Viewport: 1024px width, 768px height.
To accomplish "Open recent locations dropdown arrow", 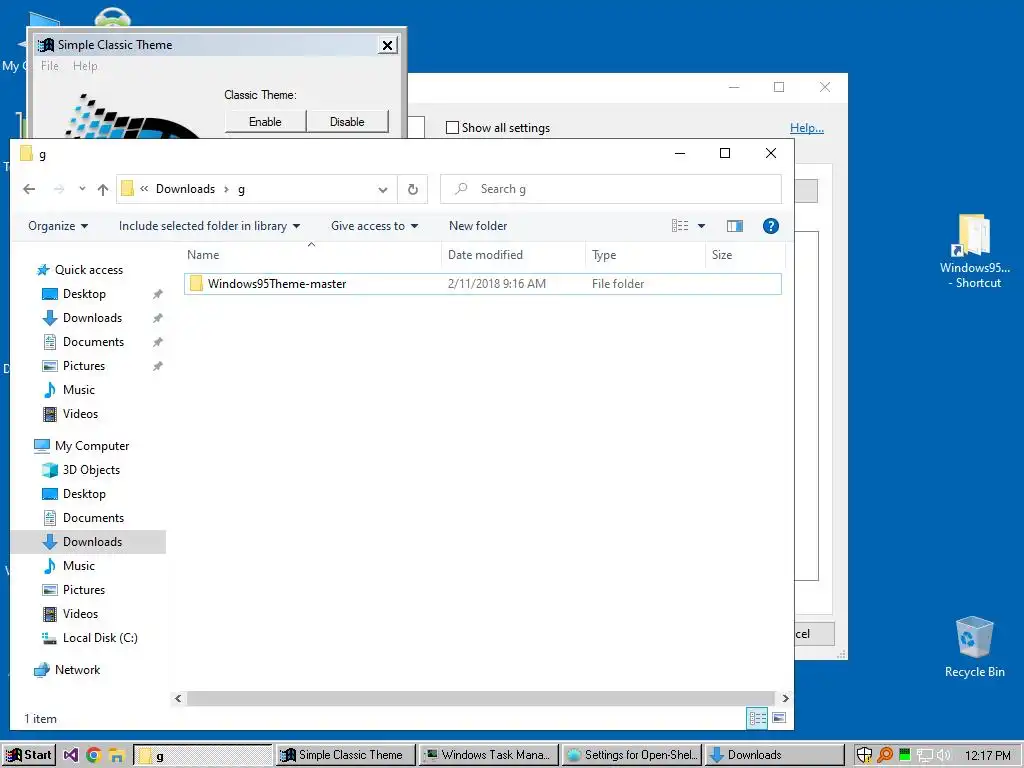I will (x=82, y=189).
